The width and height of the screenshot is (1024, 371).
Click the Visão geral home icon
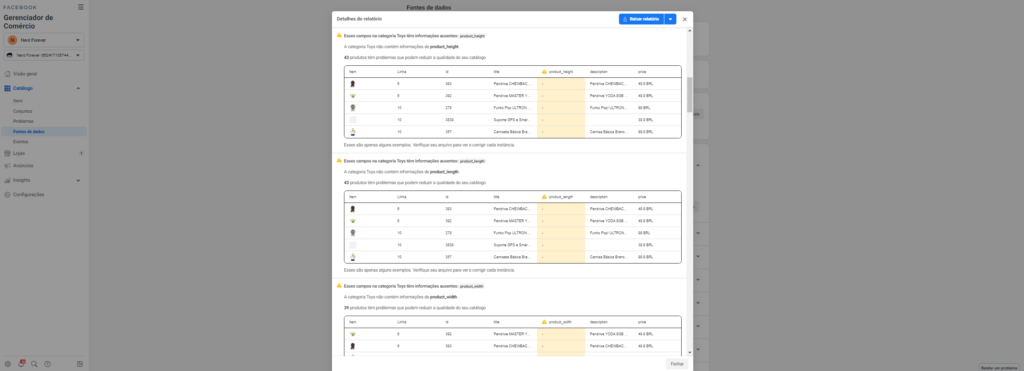click(x=7, y=74)
